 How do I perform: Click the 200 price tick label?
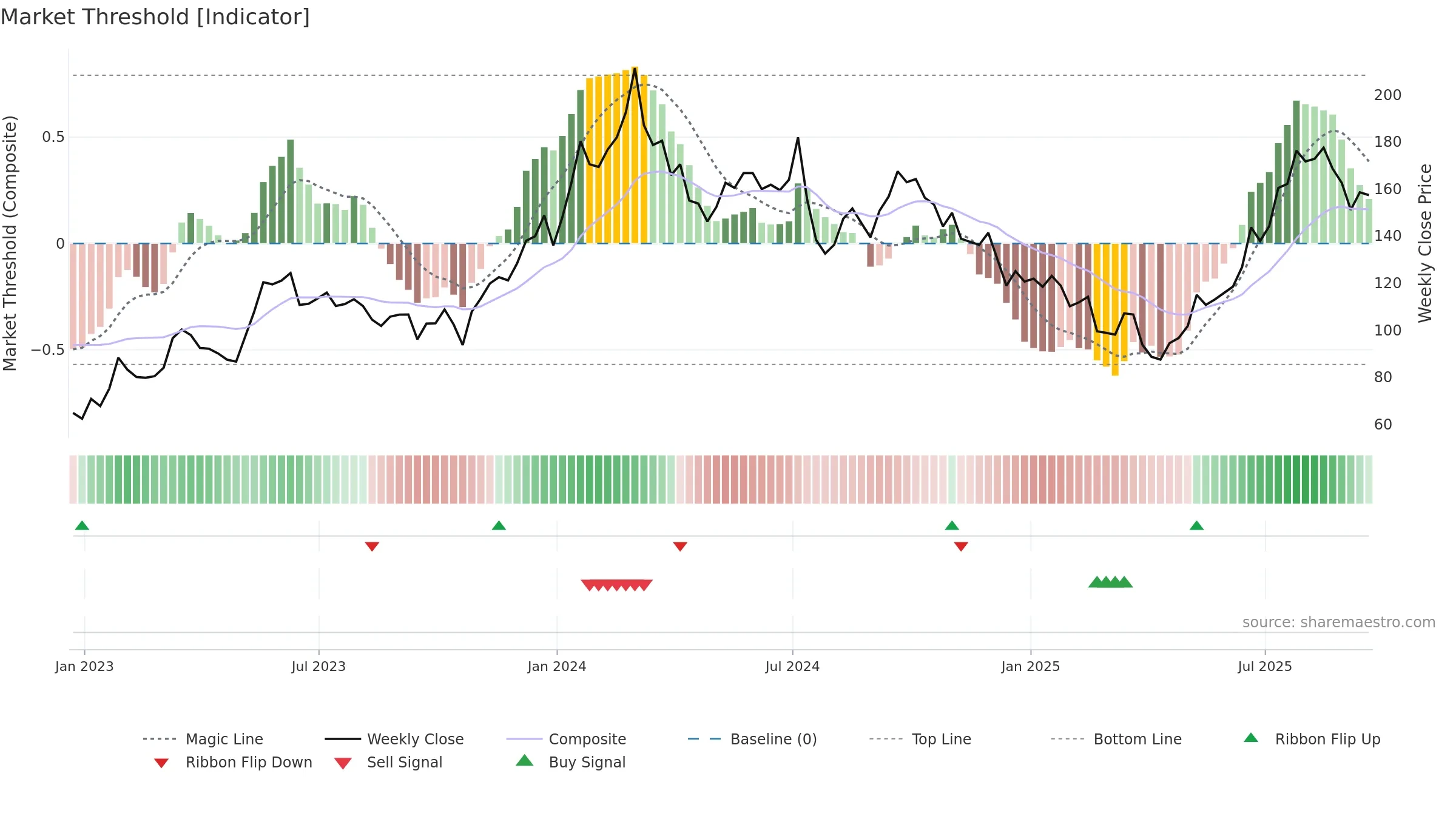[1388, 95]
